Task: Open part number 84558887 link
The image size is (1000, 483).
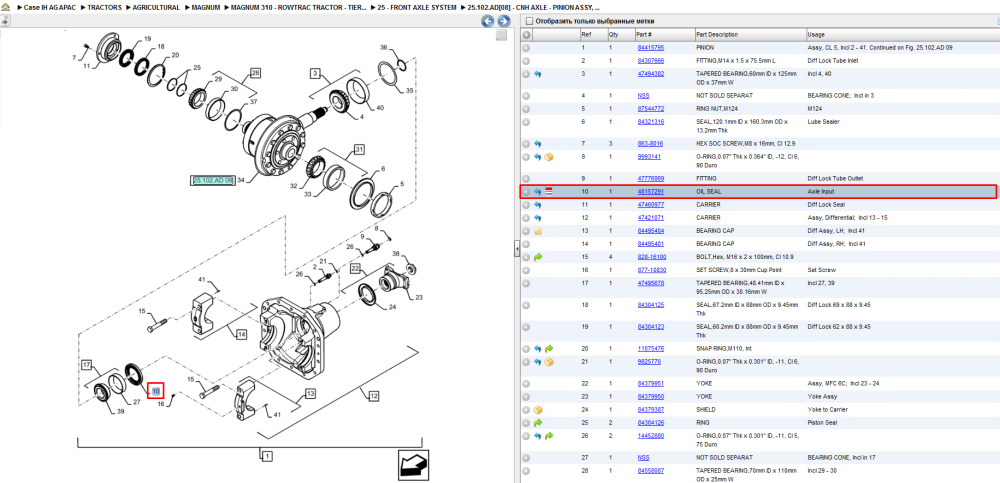Action: pos(651,471)
